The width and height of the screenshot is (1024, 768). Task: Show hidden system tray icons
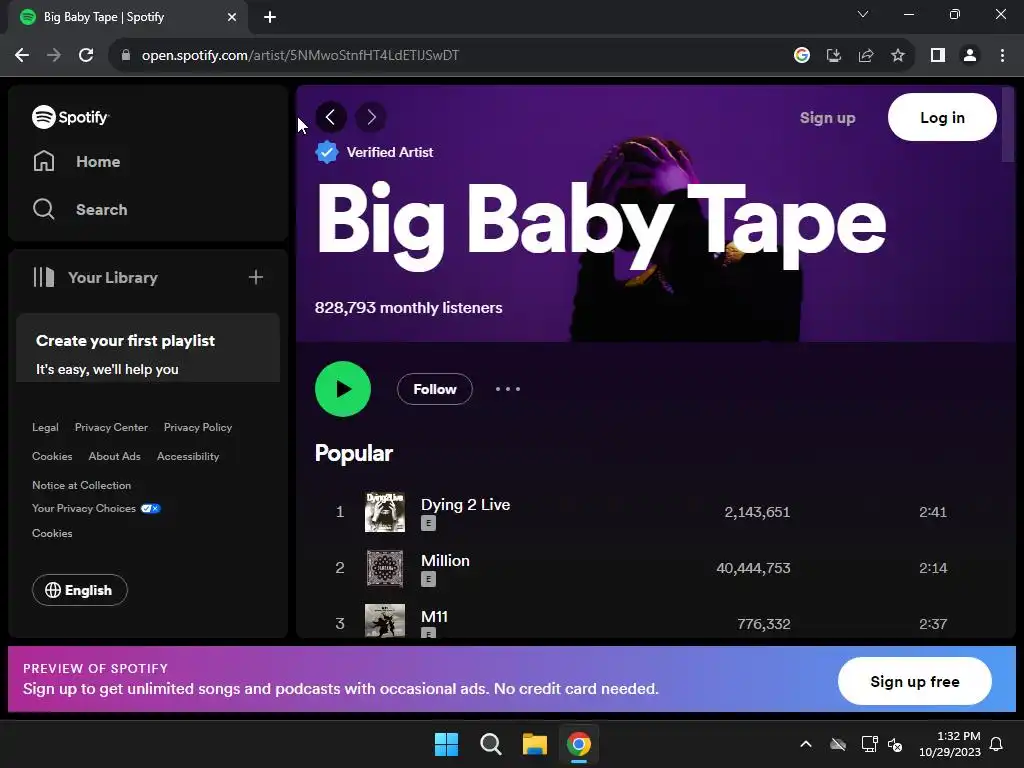(806, 744)
